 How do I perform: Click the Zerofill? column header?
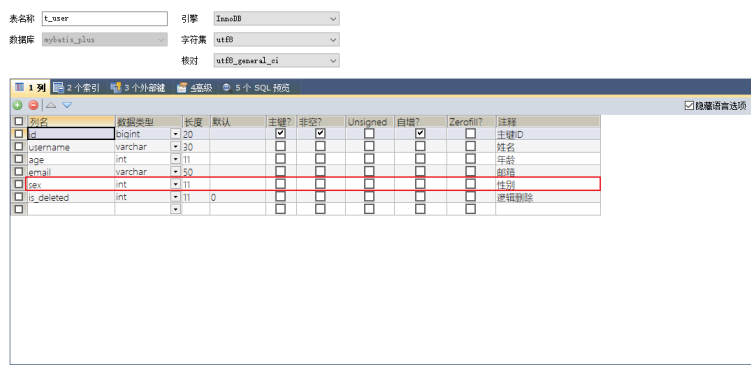[x=471, y=121]
